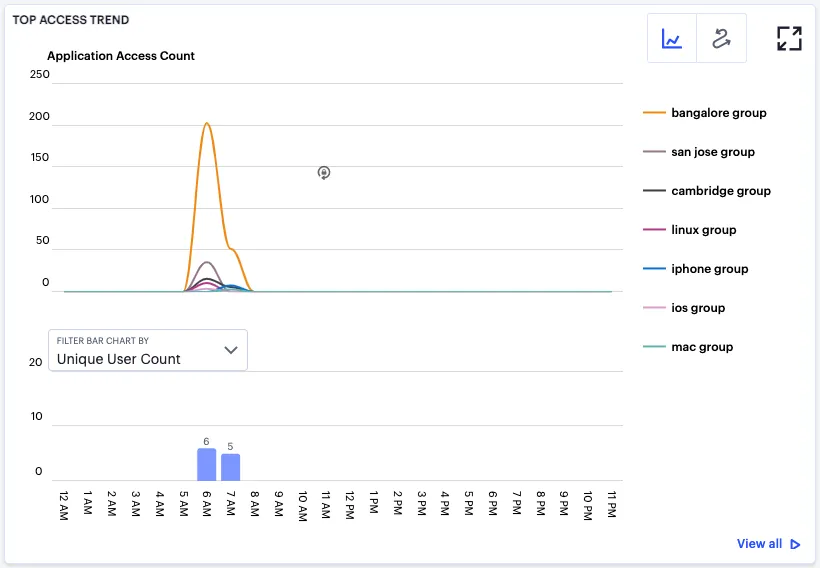Click the dropdown chevron beside Unique User Count
The image size is (820, 568).
(x=231, y=350)
